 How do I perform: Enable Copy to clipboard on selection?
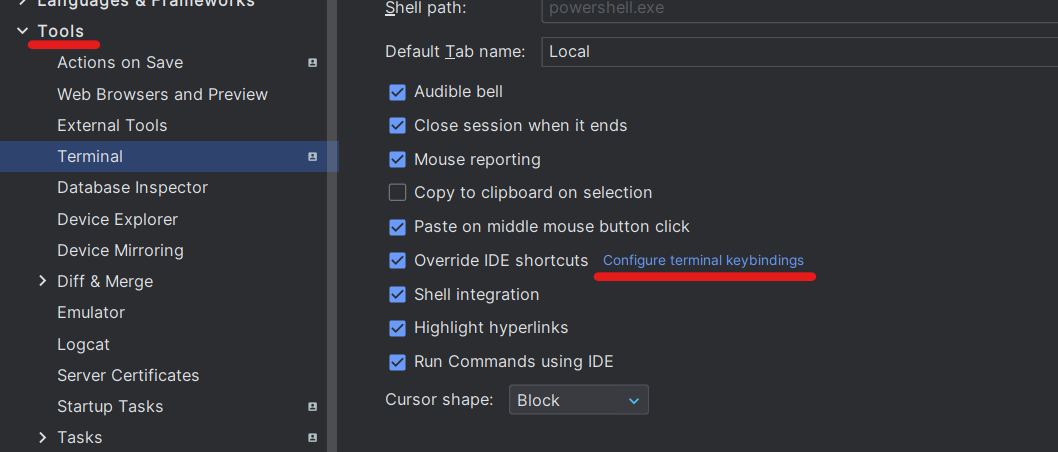click(397, 193)
